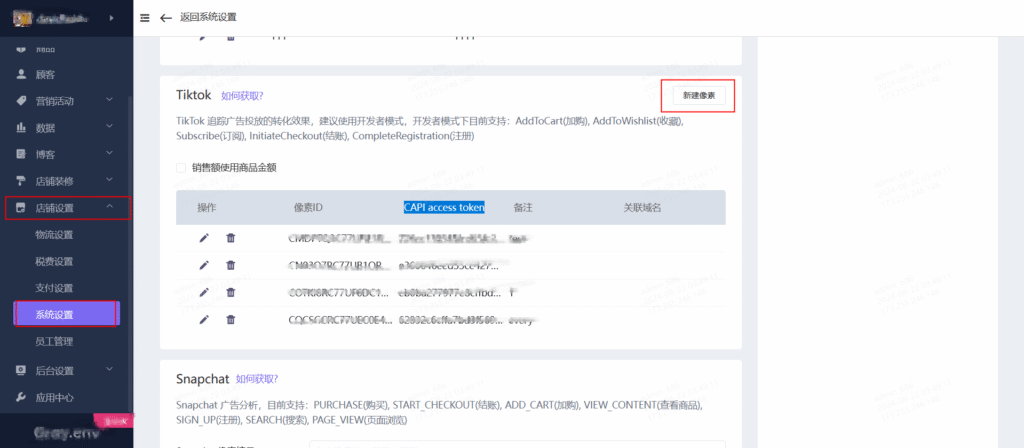Toggle the hamburger menu icon
Screen dimensions: 1024x448
click(145, 18)
